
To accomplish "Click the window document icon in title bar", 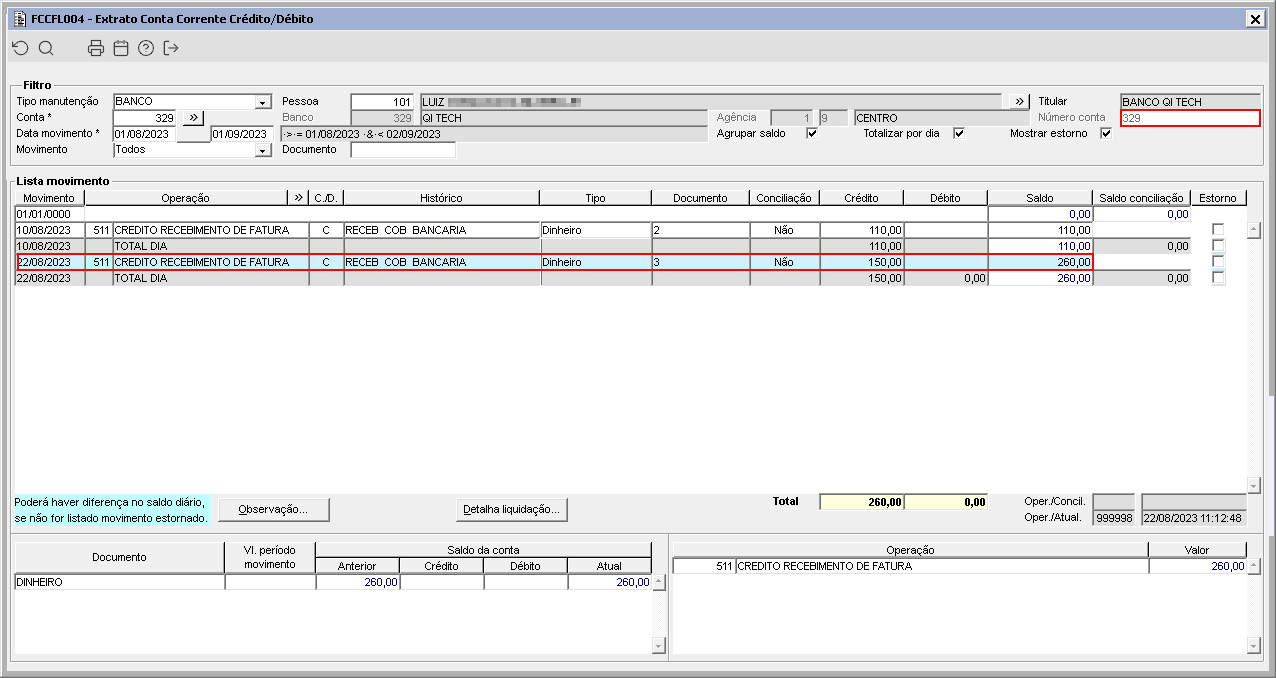I will (x=19, y=18).
